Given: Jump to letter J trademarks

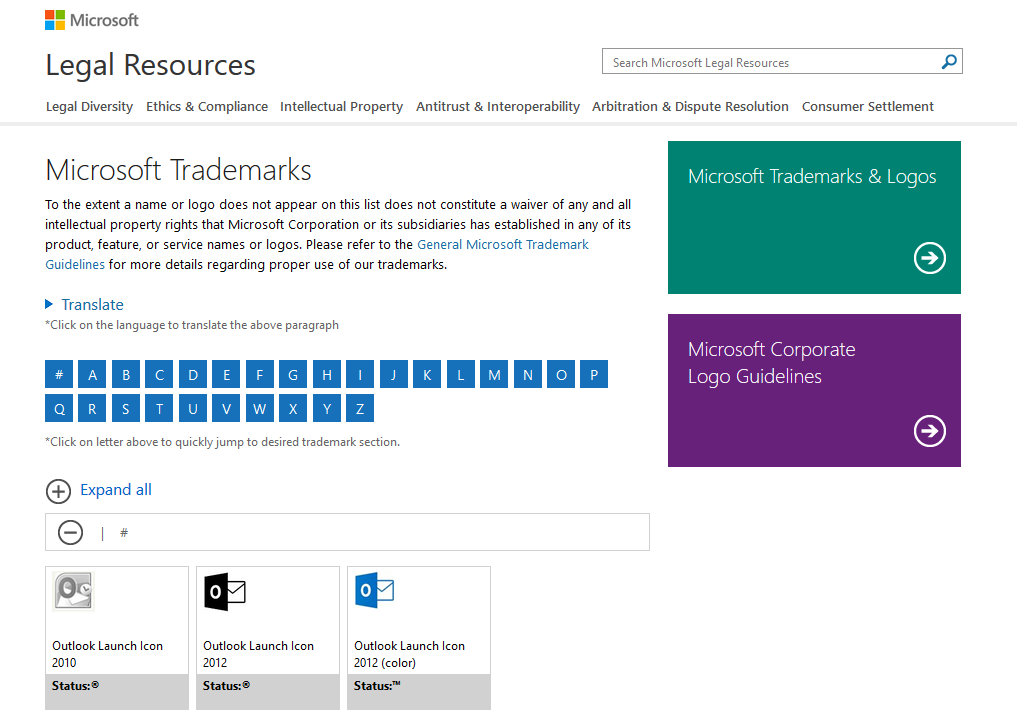Looking at the screenshot, I should [394, 374].
